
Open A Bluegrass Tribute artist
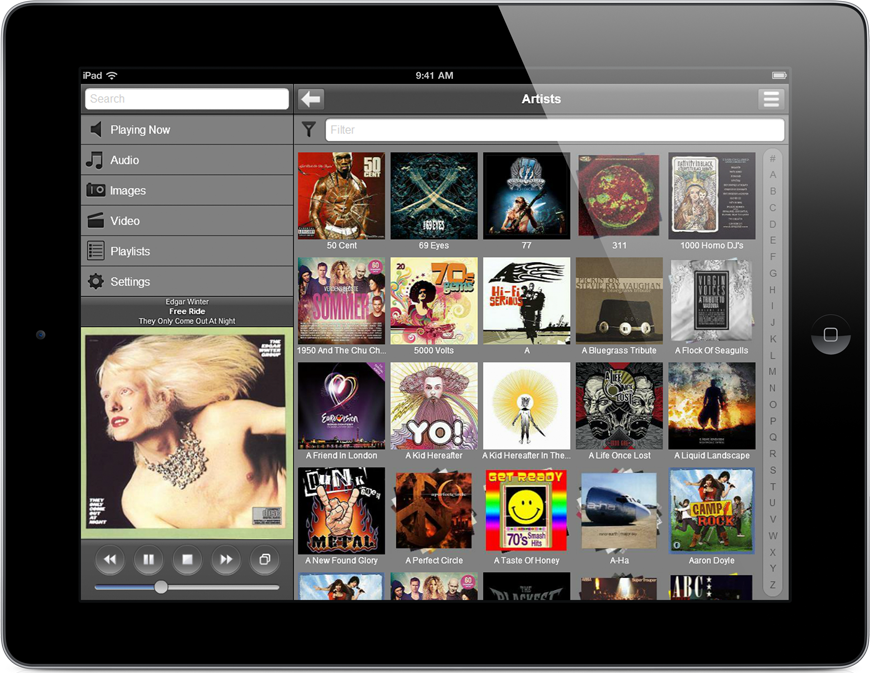tap(619, 301)
